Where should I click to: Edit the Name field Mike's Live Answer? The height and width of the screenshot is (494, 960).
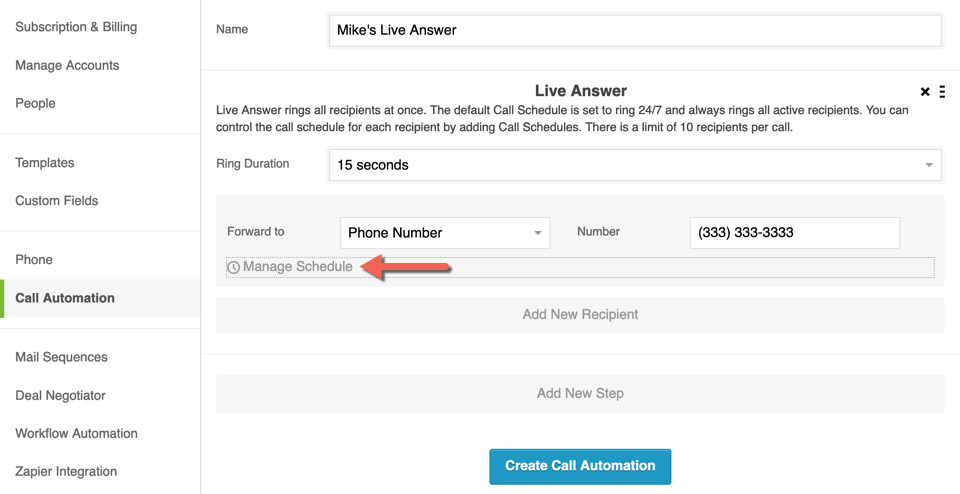(x=635, y=30)
